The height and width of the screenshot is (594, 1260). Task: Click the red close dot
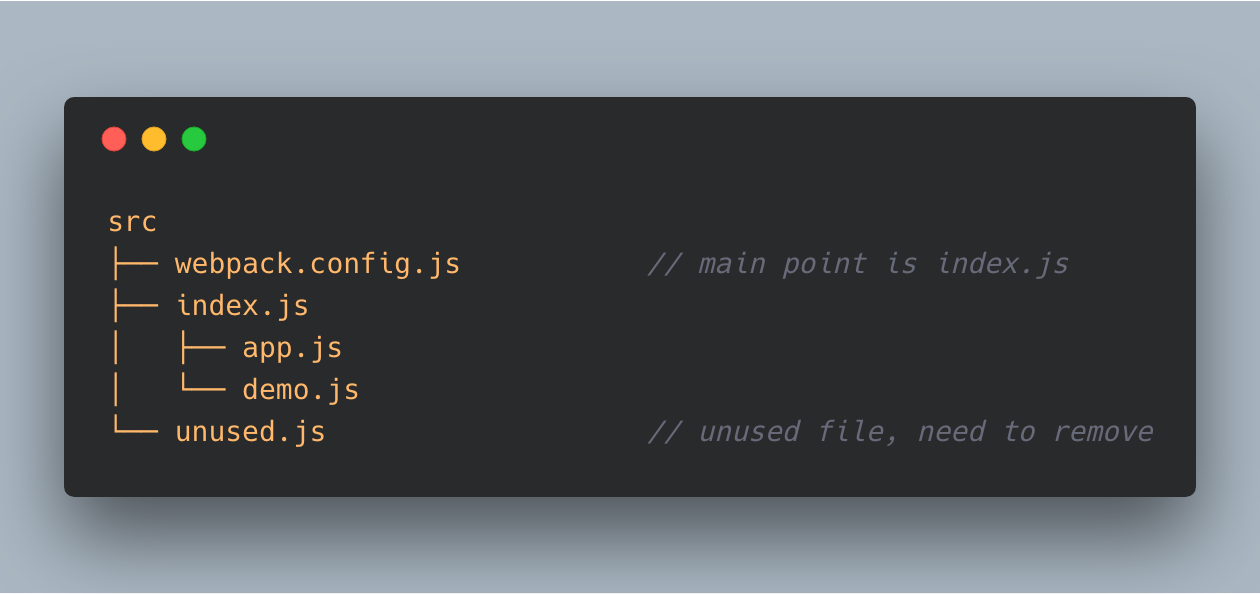tap(114, 139)
